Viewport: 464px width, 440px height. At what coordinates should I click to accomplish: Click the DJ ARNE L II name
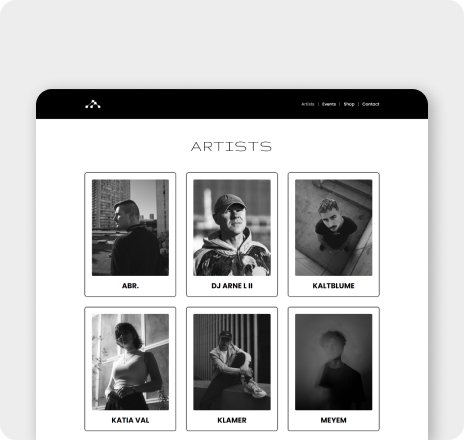(x=232, y=286)
